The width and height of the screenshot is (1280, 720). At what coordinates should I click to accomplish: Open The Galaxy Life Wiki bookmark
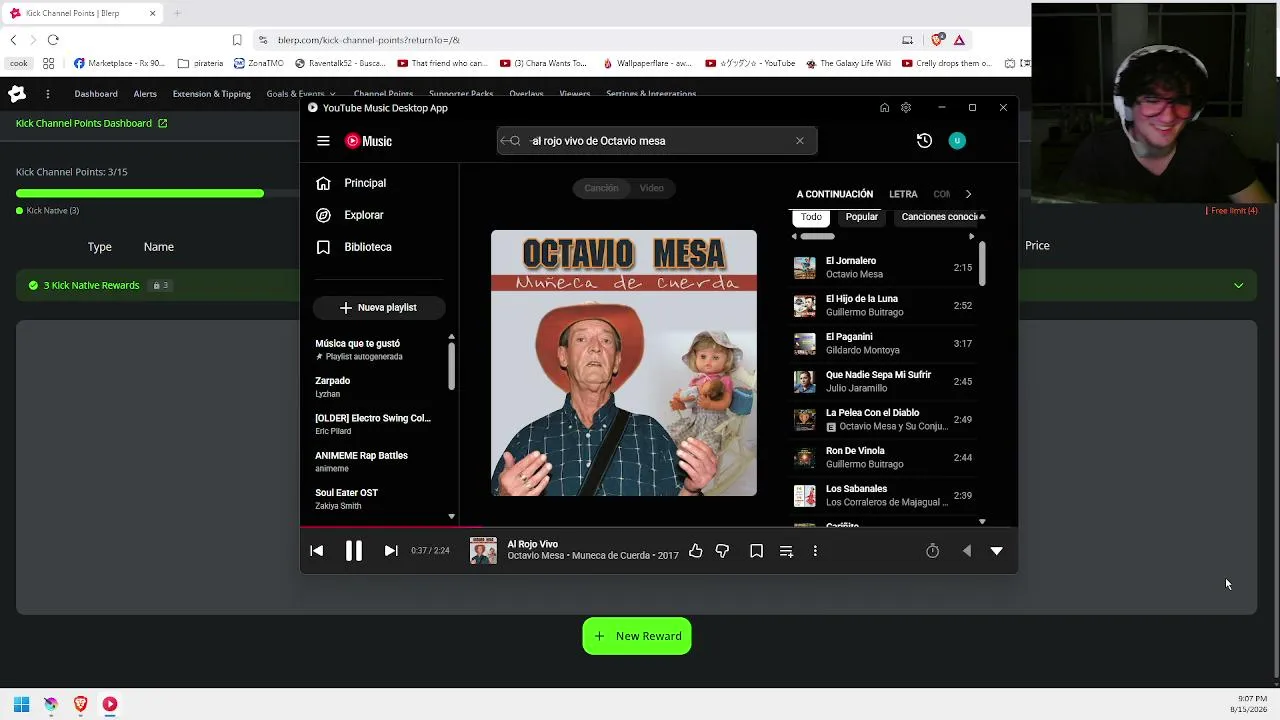[848, 63]
